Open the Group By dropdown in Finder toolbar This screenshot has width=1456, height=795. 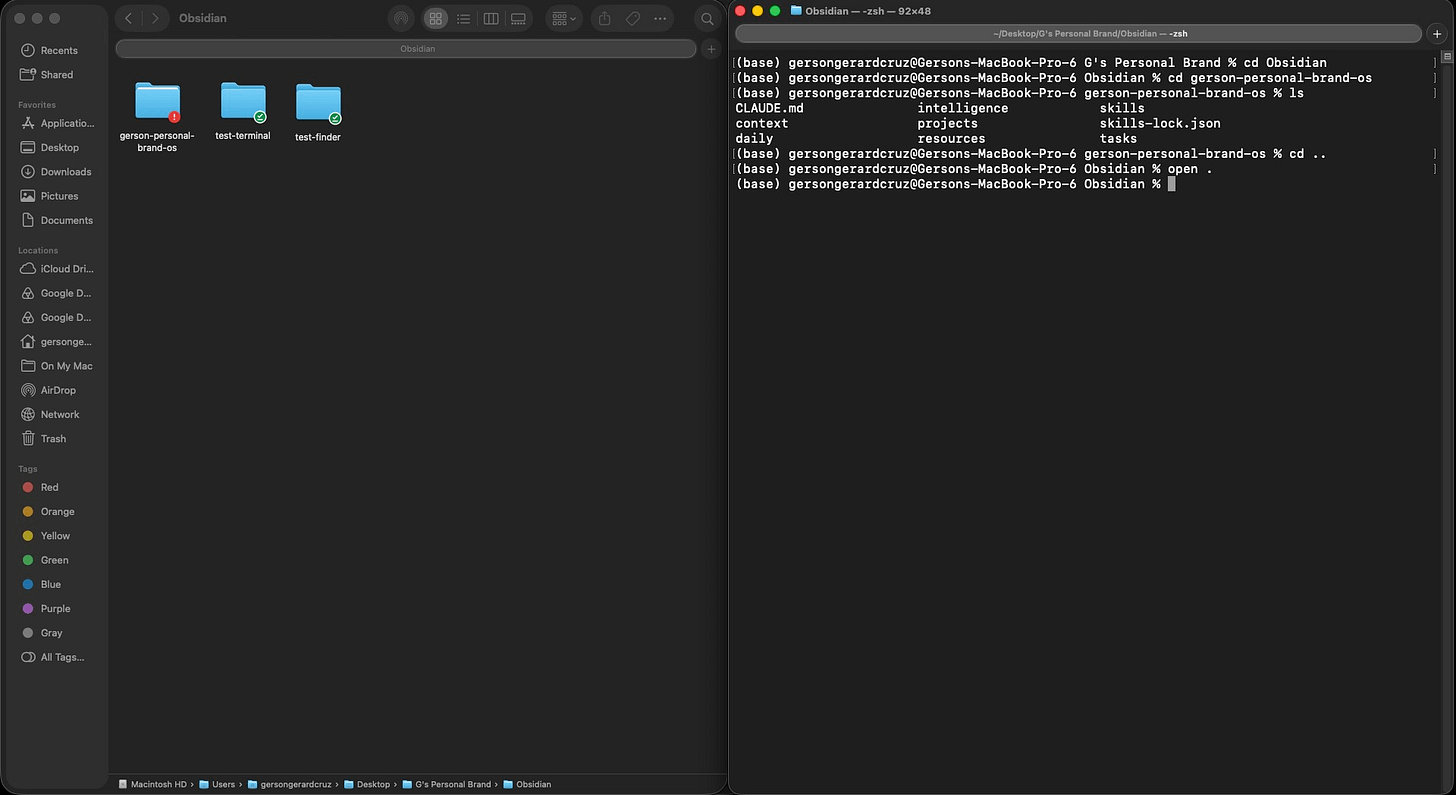pyautogui.click(x=564, y=18)
